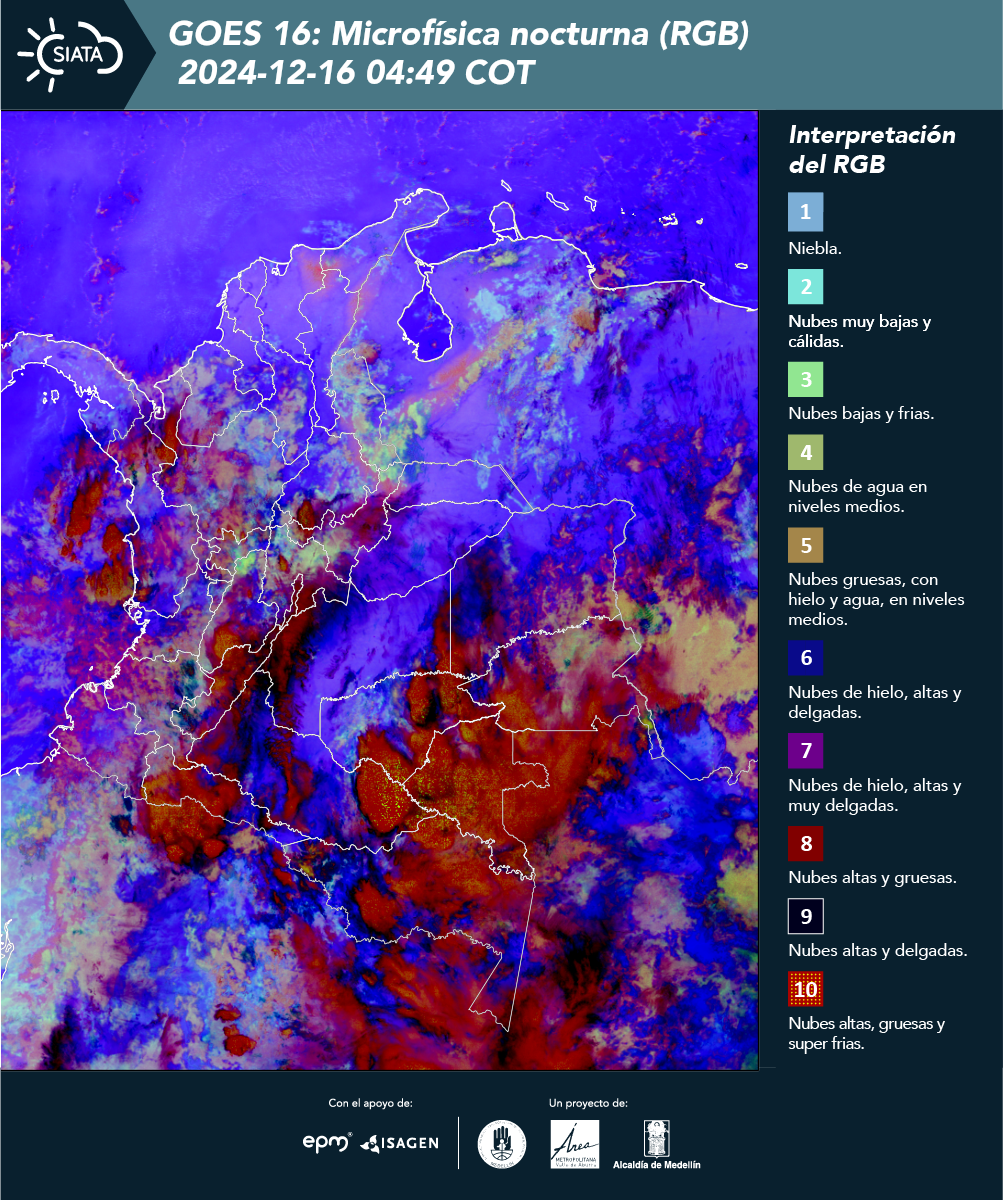This screenshot has height=1200, width=1003.
Task: Click the GOES 16 satellite map image
Action: 379,590
